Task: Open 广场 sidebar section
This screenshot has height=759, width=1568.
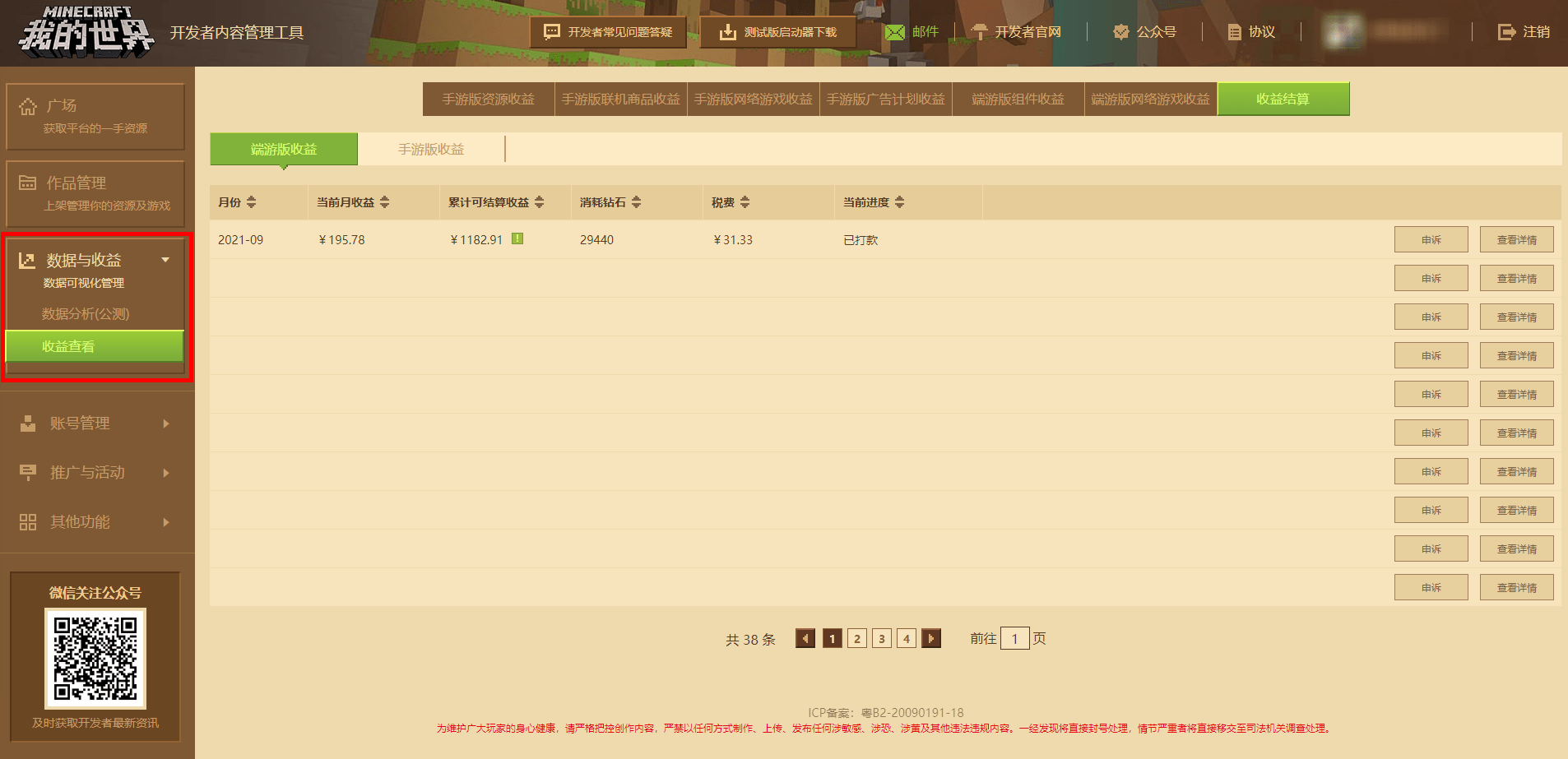Action: coord(95,116)
